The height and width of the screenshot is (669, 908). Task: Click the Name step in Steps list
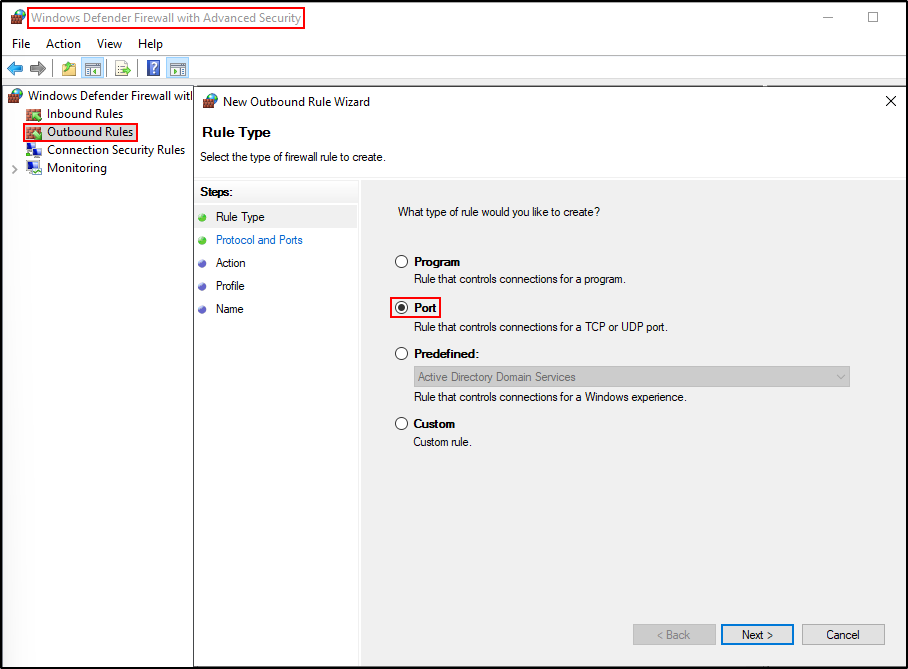click(229, 309)
